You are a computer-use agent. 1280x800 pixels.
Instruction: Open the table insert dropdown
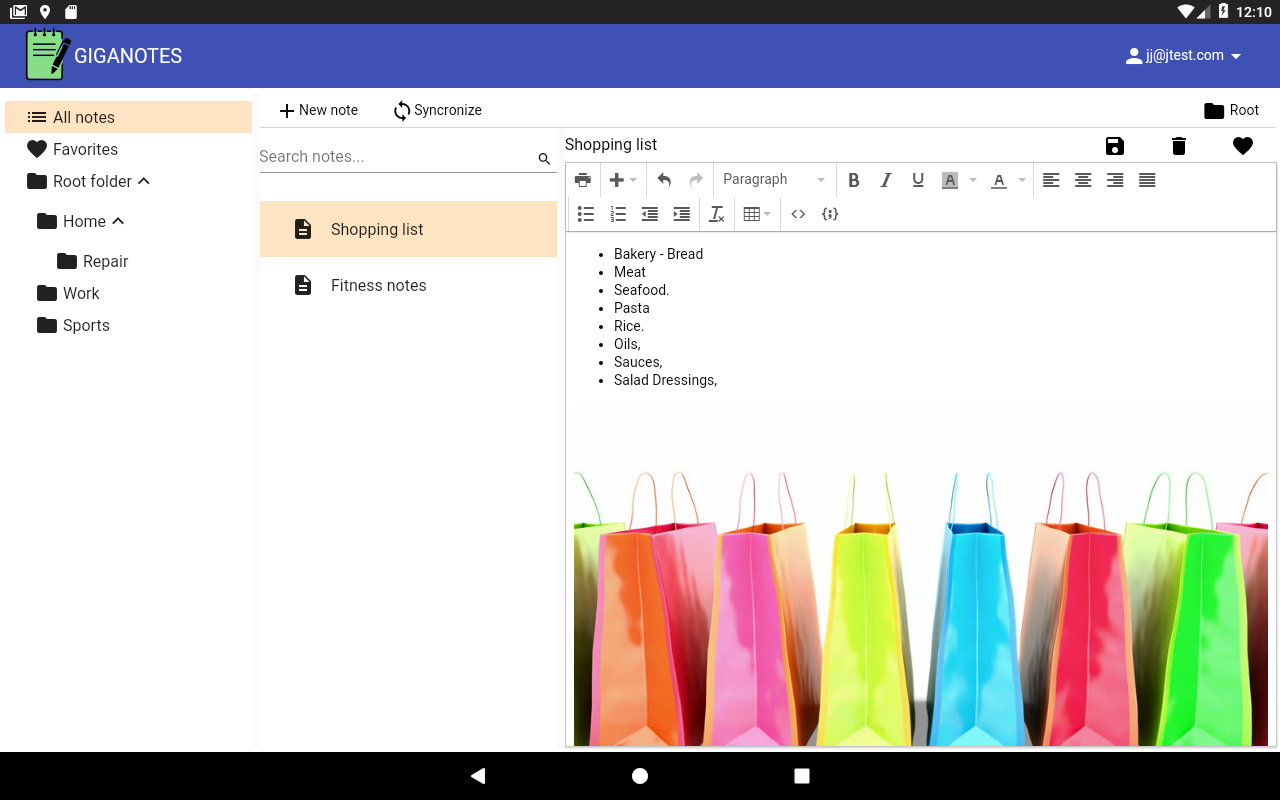[757, 214]
